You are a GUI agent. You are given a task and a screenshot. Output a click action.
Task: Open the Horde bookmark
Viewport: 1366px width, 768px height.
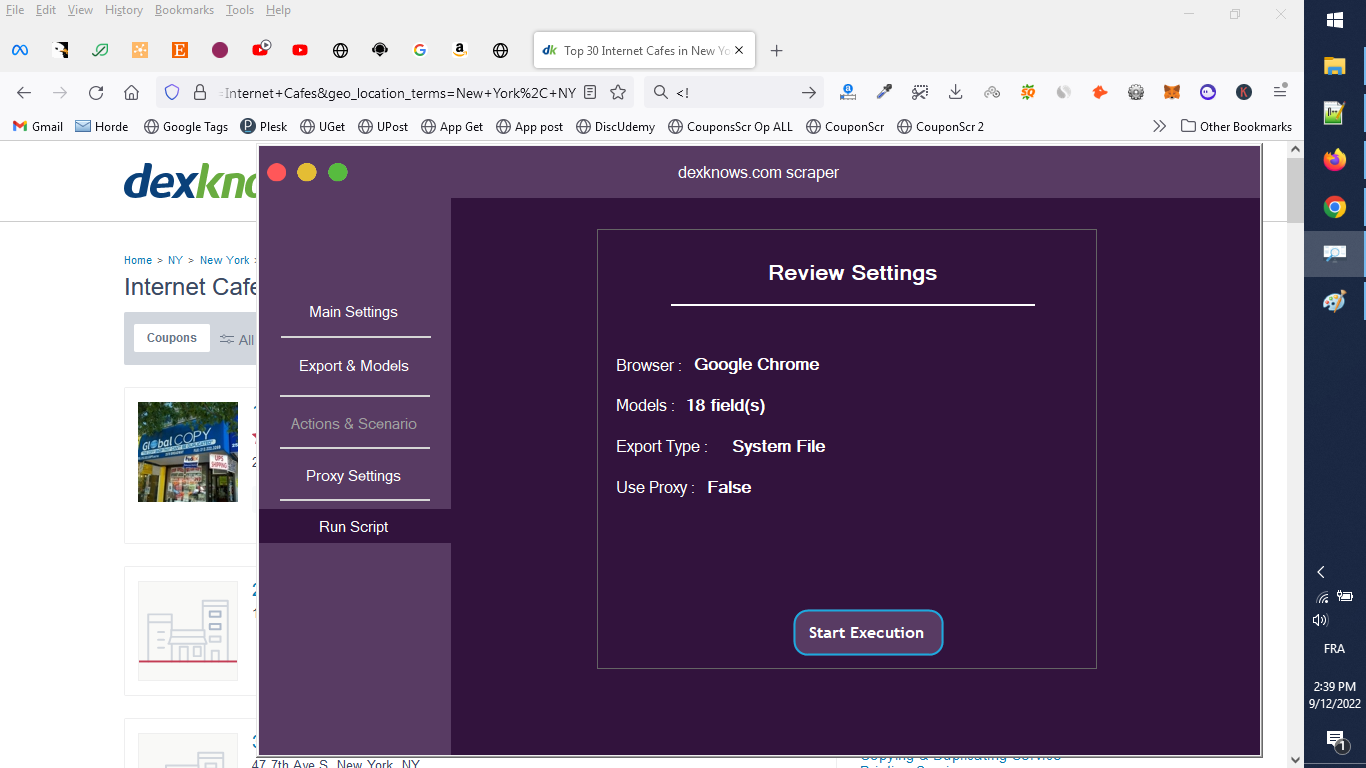point(102,127)
